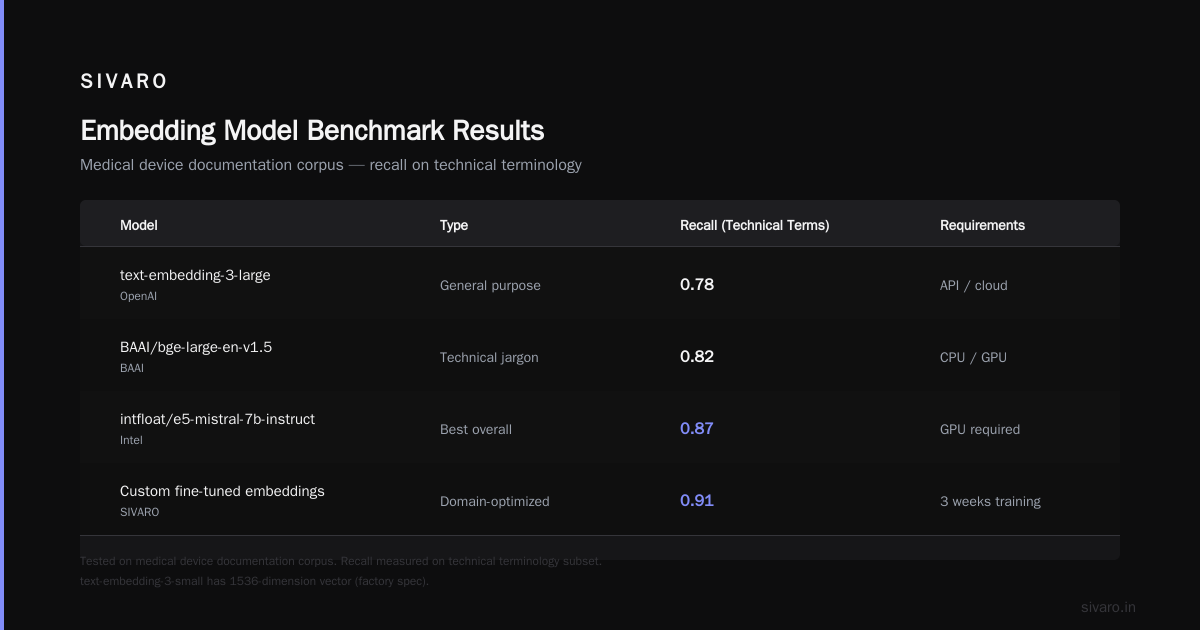The height and width of the screenshot is (630, 1200).
Task: Select the intfloat/e5-mistral-7b-instruct model name
Action: point(217,419)
